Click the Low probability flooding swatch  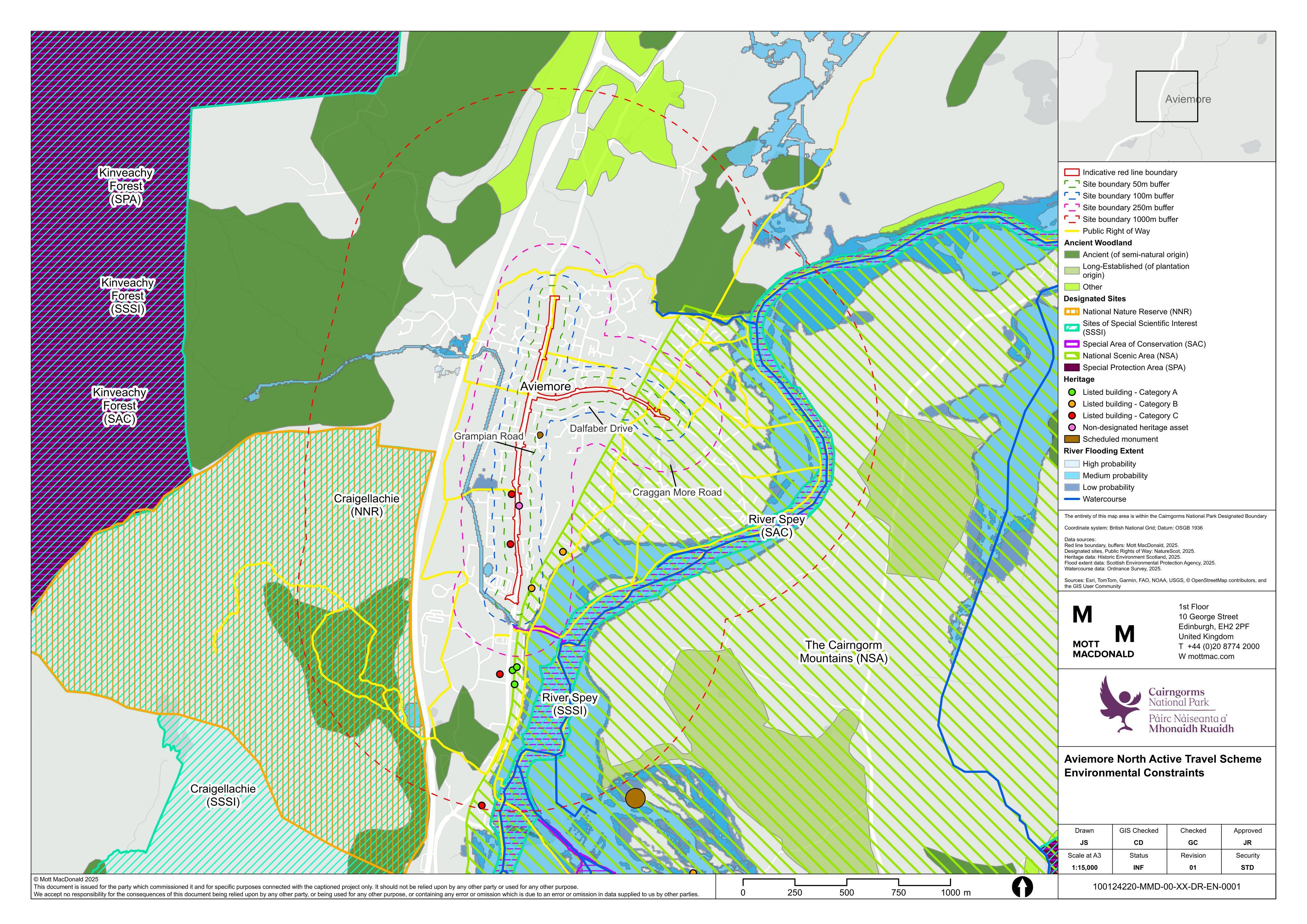click(x=1072, y=488)
